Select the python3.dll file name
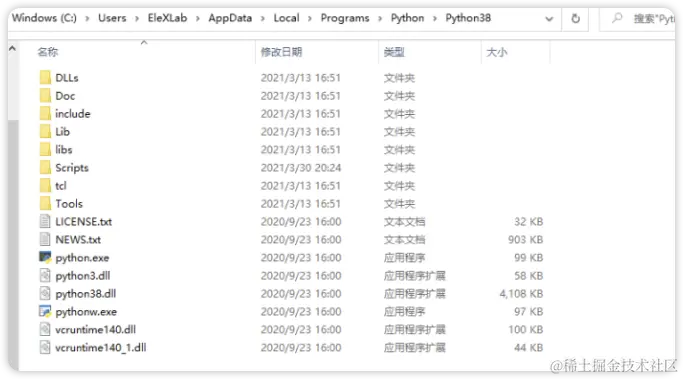This screenshot has width=683, height=379. [82, 276]
